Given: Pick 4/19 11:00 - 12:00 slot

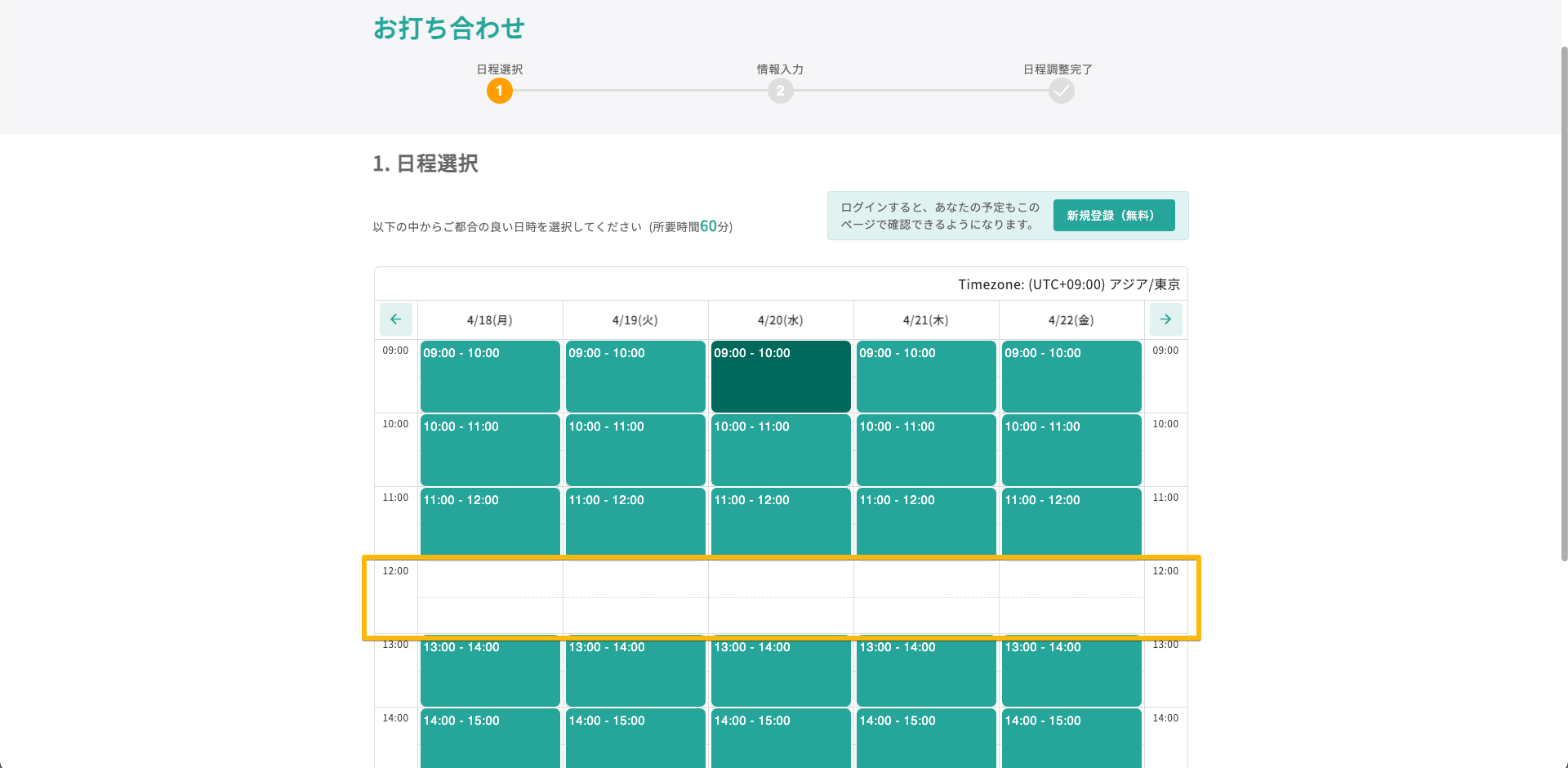Looking at the screenshot, I should (635, 524).
